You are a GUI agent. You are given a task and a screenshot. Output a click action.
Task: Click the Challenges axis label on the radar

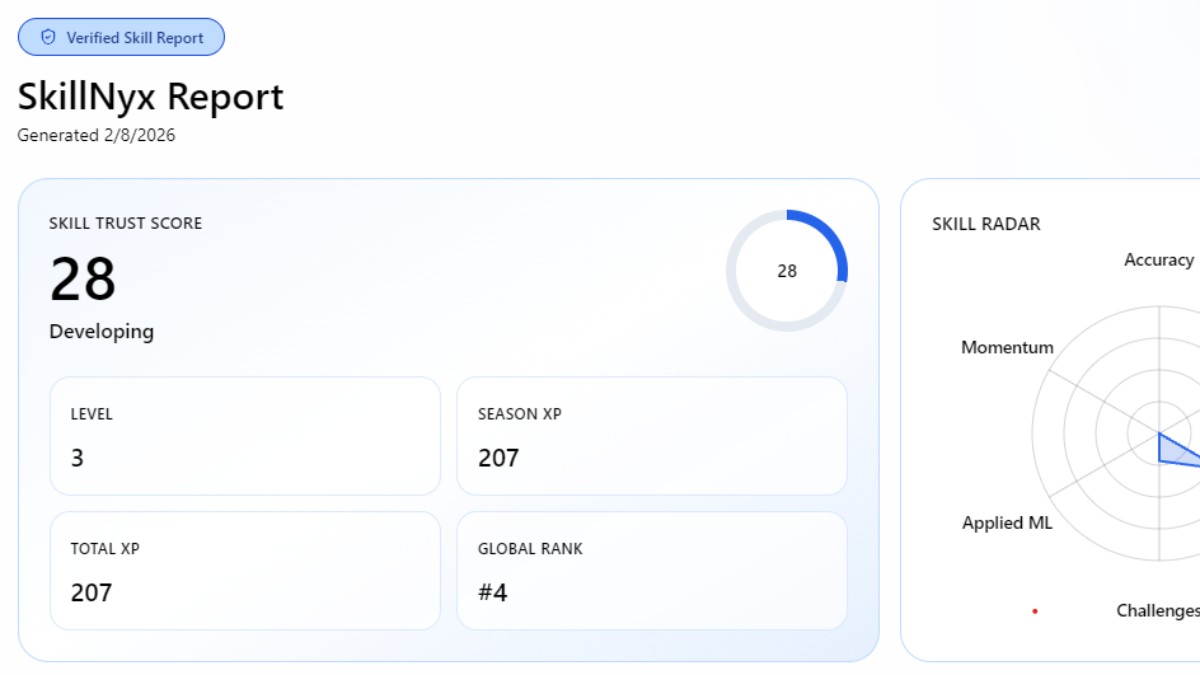coord(1157,610)
